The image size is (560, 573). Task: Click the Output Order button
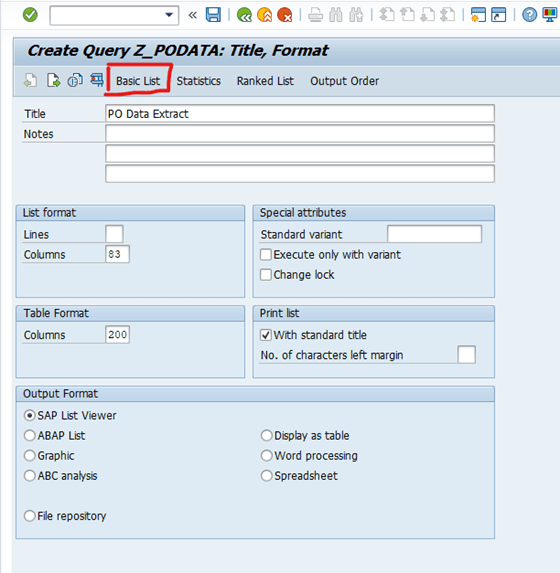coord(344,81)
